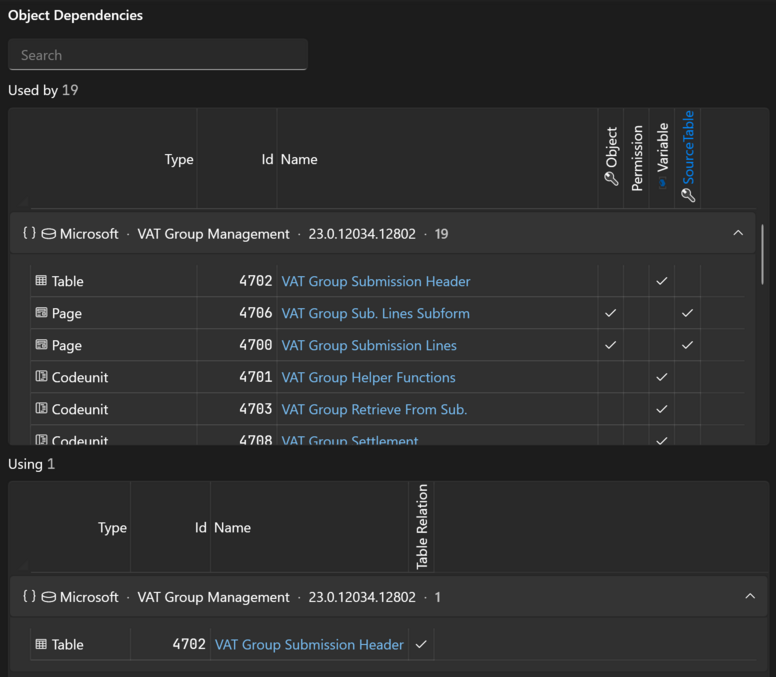Click the table icon of row 4702 in Used by
The height and width of the screenshot is (677, 776).
point(41,281)
